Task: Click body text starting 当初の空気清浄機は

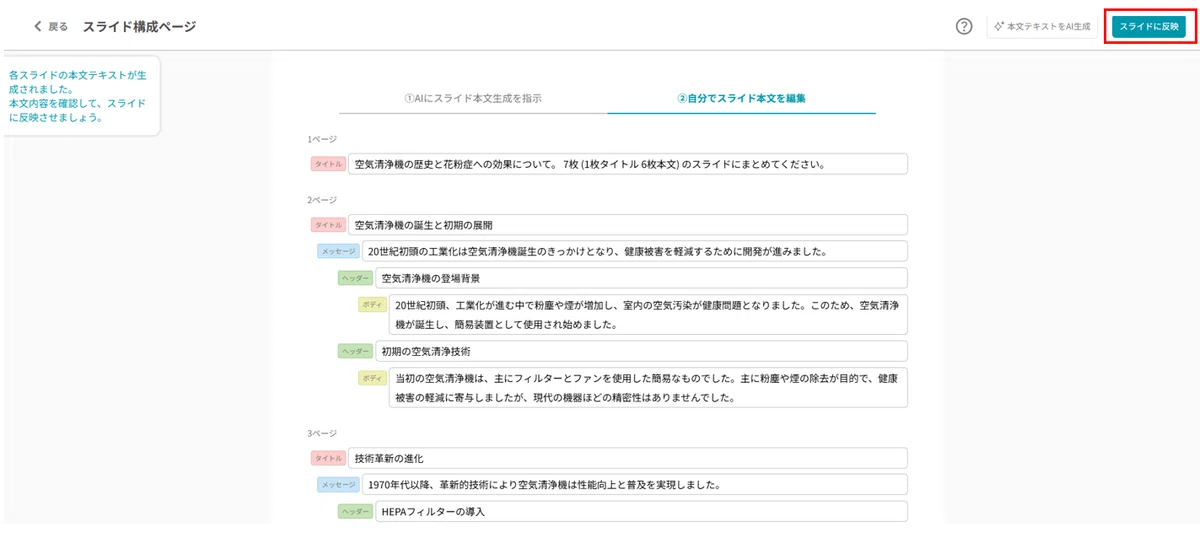Action: [649, 388]
